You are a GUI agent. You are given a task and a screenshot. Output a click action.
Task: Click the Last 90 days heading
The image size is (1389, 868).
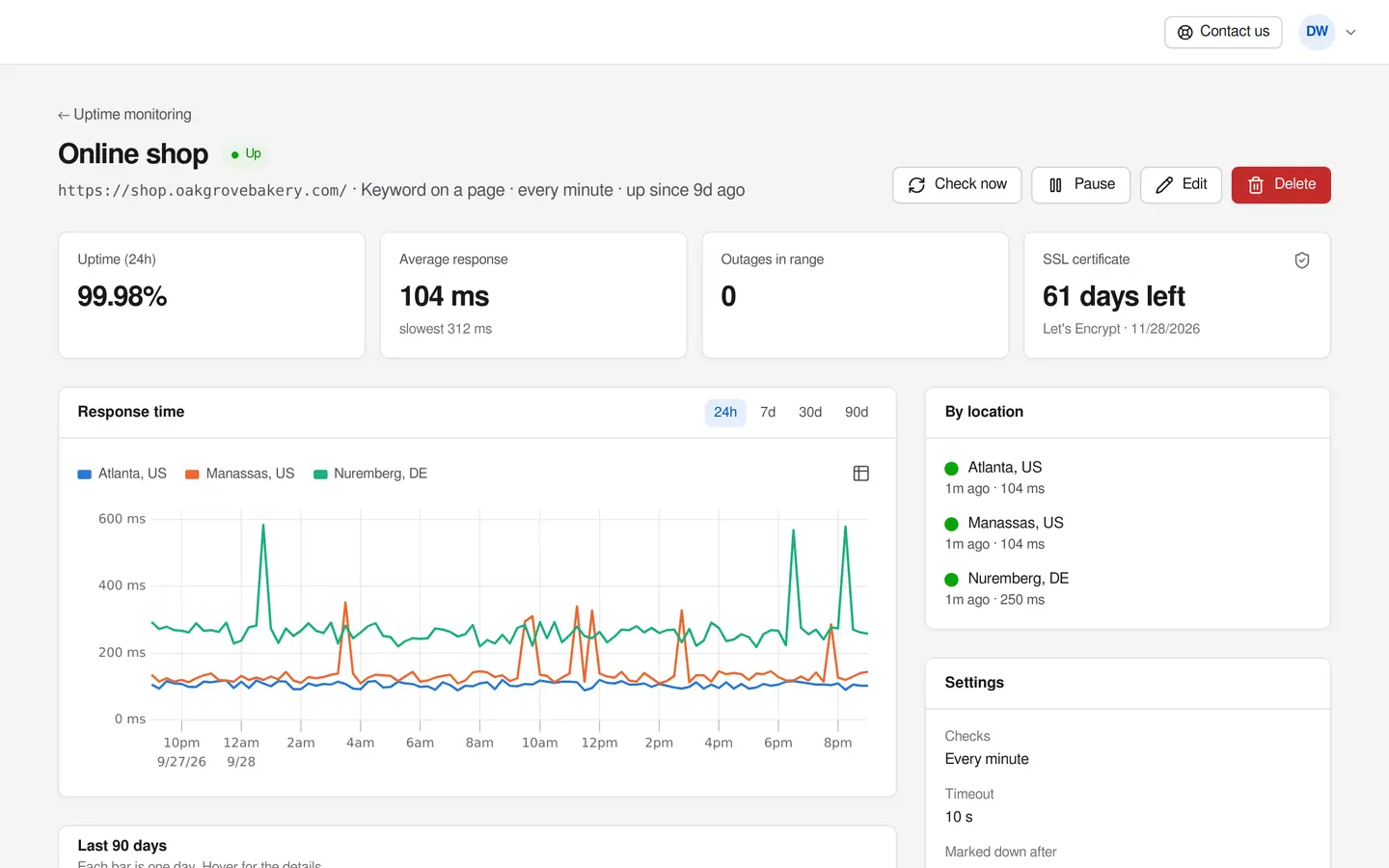coord(123,846)
